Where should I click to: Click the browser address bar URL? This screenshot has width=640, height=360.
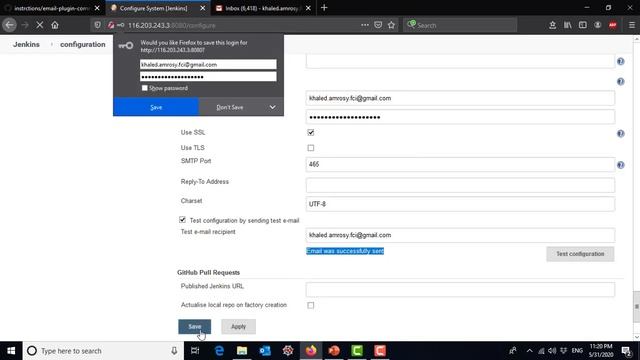pyautogui.click(x=171, y=25)
